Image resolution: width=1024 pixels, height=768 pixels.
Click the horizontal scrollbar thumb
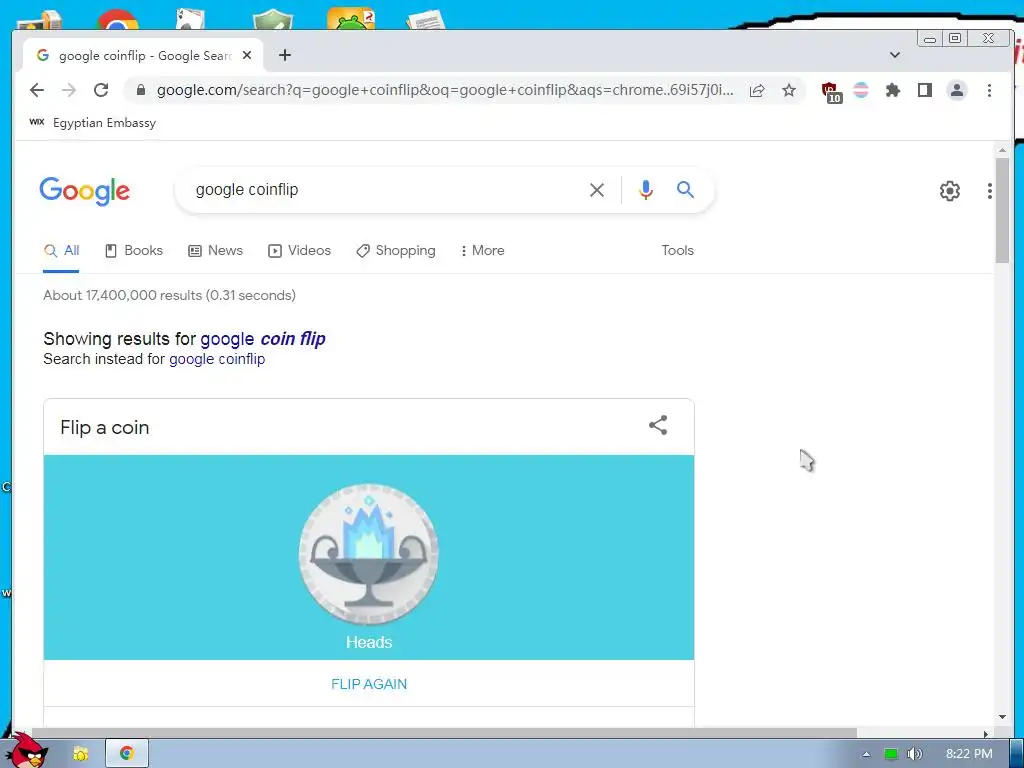[444, 733]
